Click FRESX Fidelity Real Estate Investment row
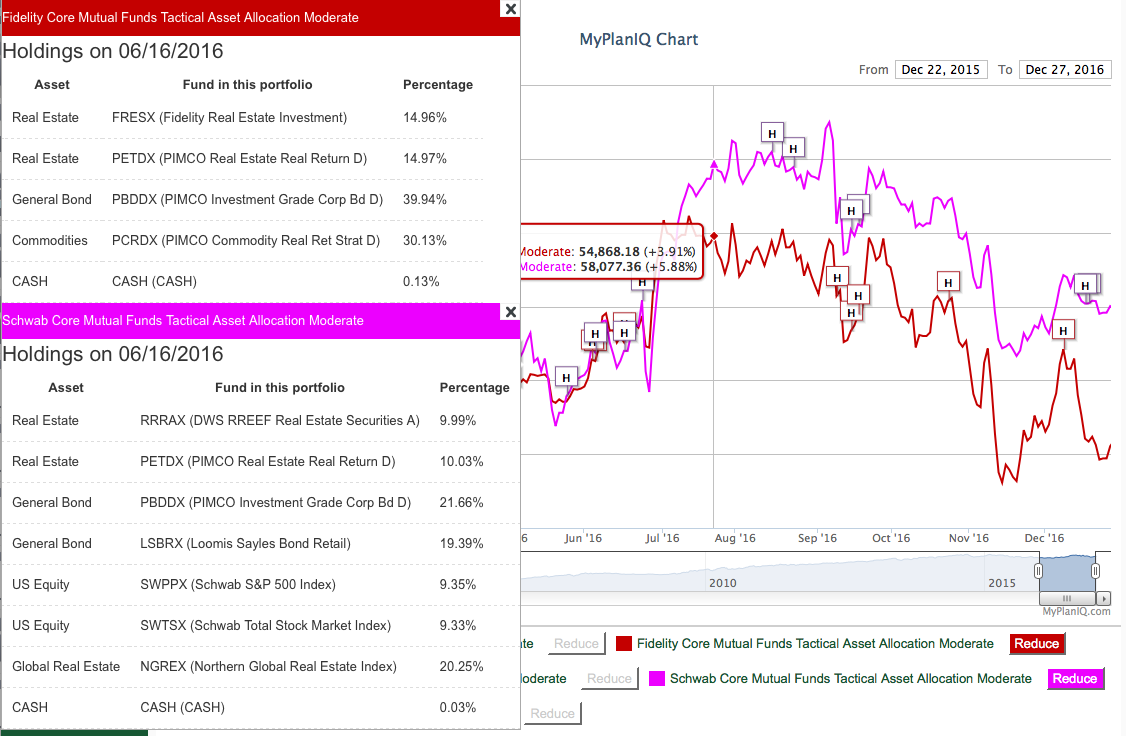The width and height of the screenshot is (1126, 736). coord(243,118)
